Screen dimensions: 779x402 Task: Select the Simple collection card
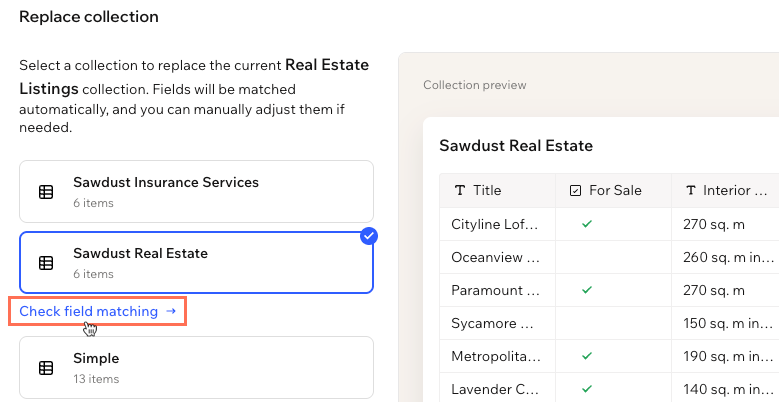coord(196,367)
